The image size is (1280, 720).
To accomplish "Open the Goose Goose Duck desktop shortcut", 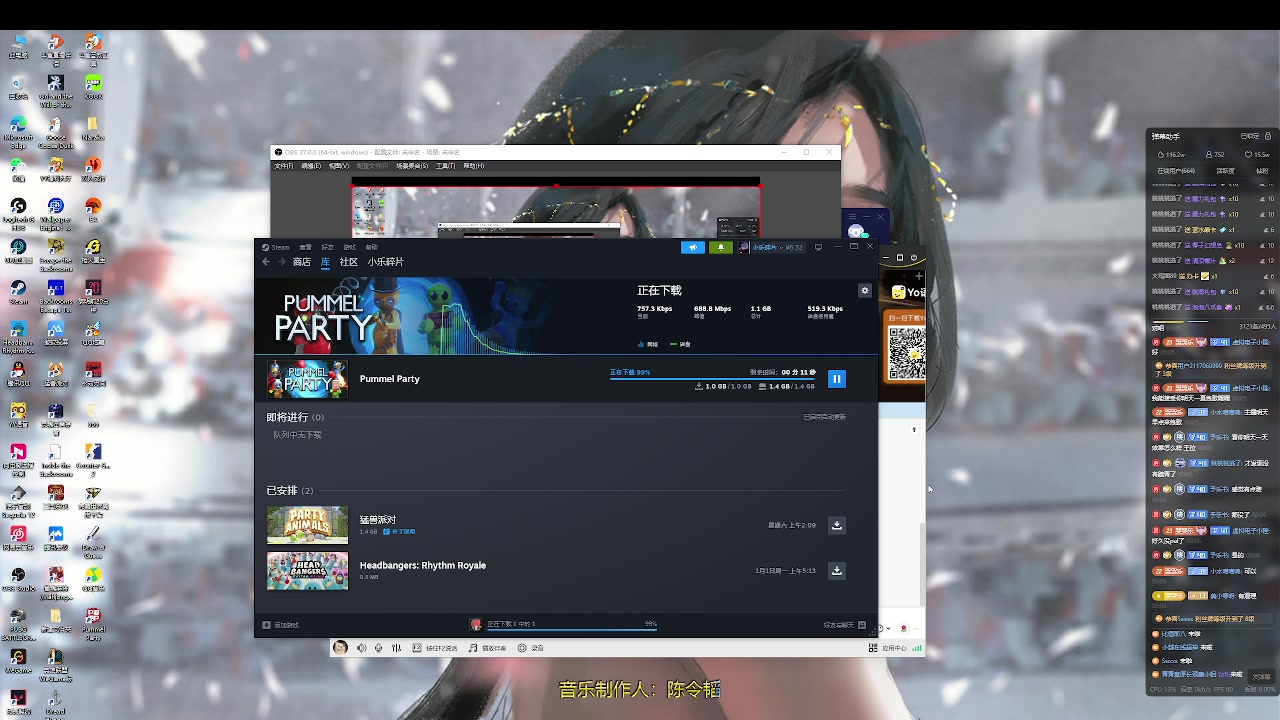I will point(56,131).
